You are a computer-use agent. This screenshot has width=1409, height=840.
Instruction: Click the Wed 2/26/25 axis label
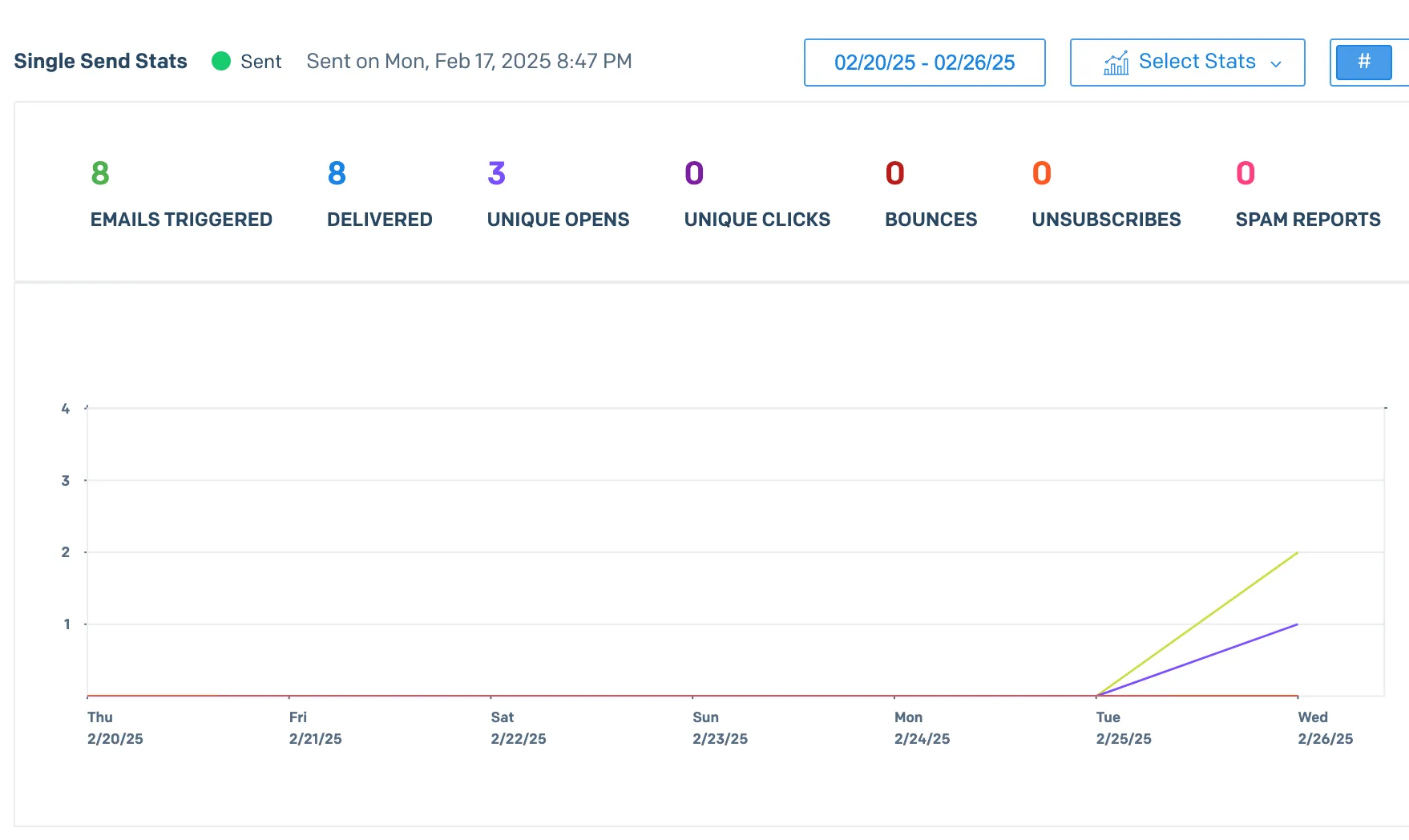[1325, 728]
